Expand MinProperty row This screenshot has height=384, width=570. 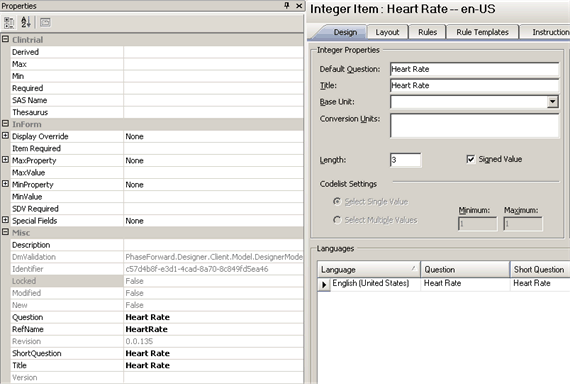click(5, 184)
